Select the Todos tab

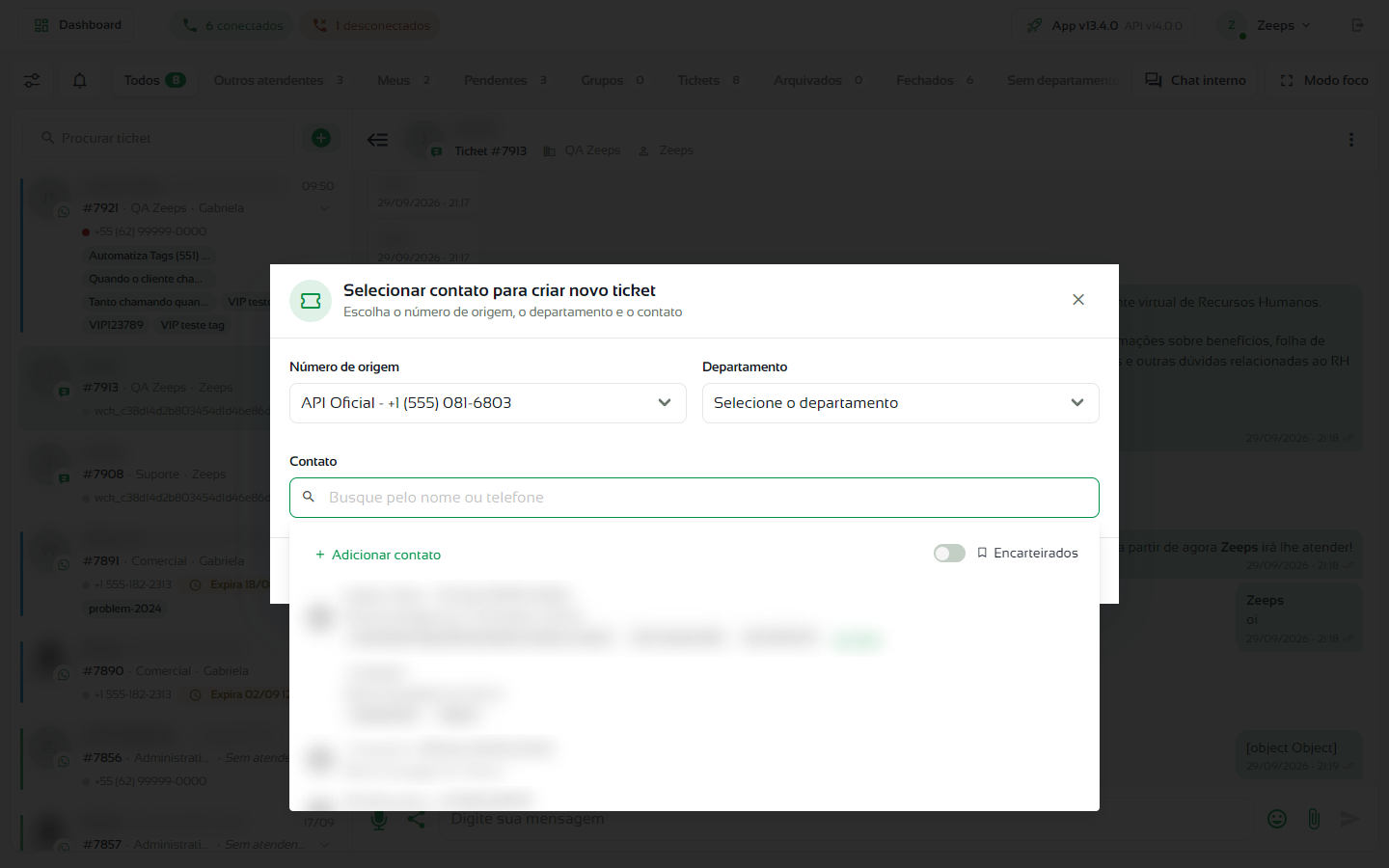tap(154, 80)
